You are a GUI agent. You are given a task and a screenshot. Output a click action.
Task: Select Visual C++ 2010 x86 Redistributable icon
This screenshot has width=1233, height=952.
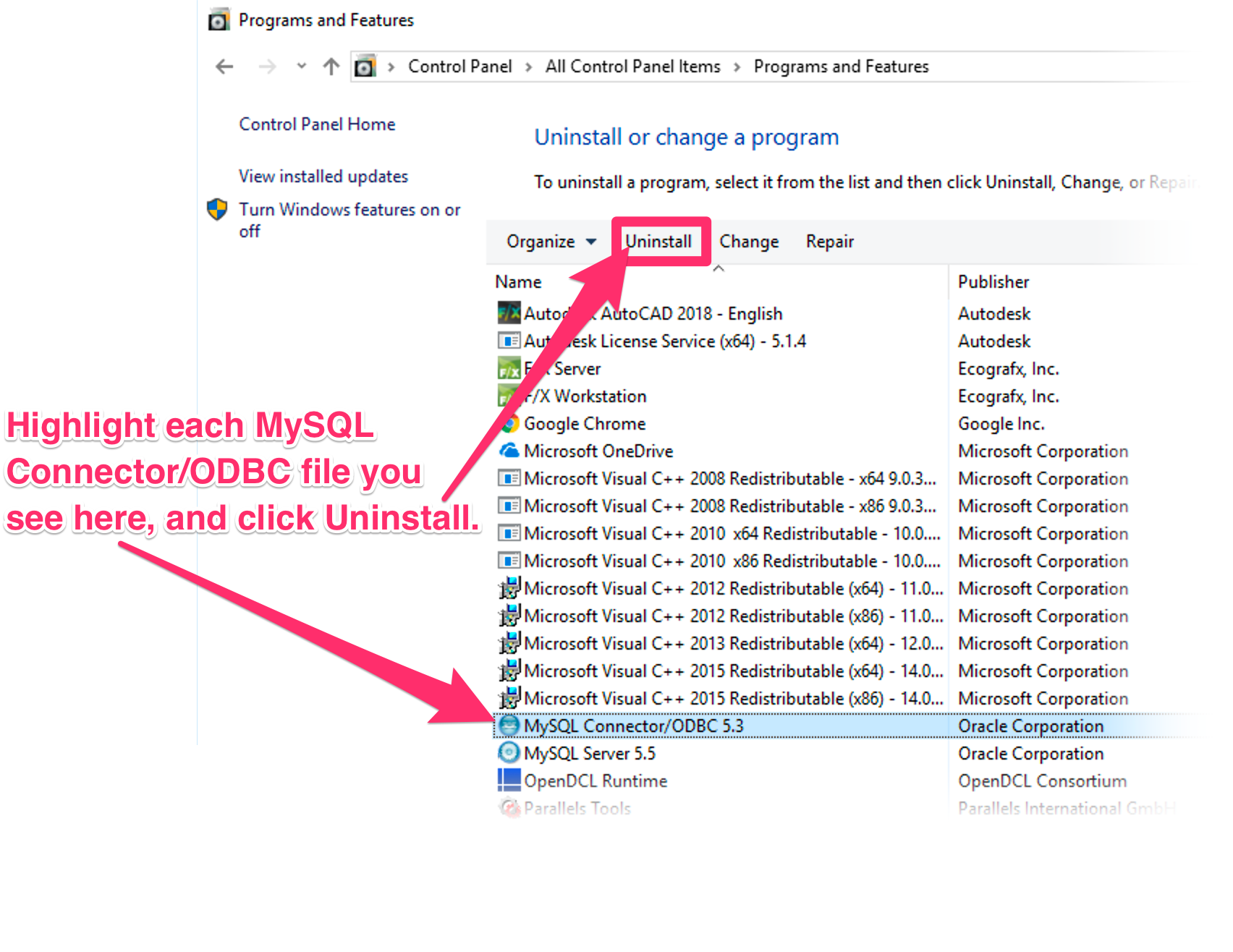(509, 561)
